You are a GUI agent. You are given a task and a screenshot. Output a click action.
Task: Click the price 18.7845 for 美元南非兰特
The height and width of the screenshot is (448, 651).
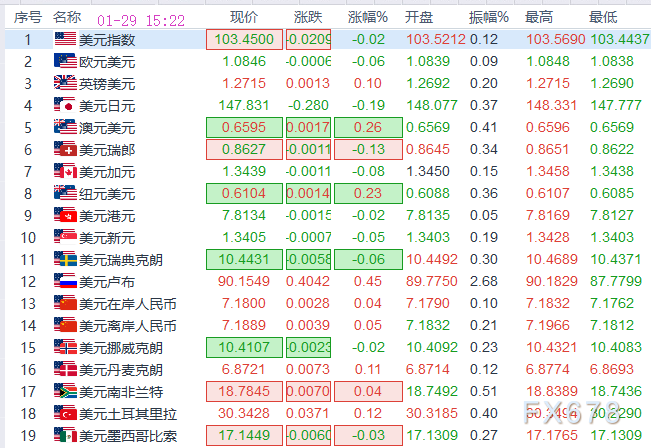coord(244,391)
